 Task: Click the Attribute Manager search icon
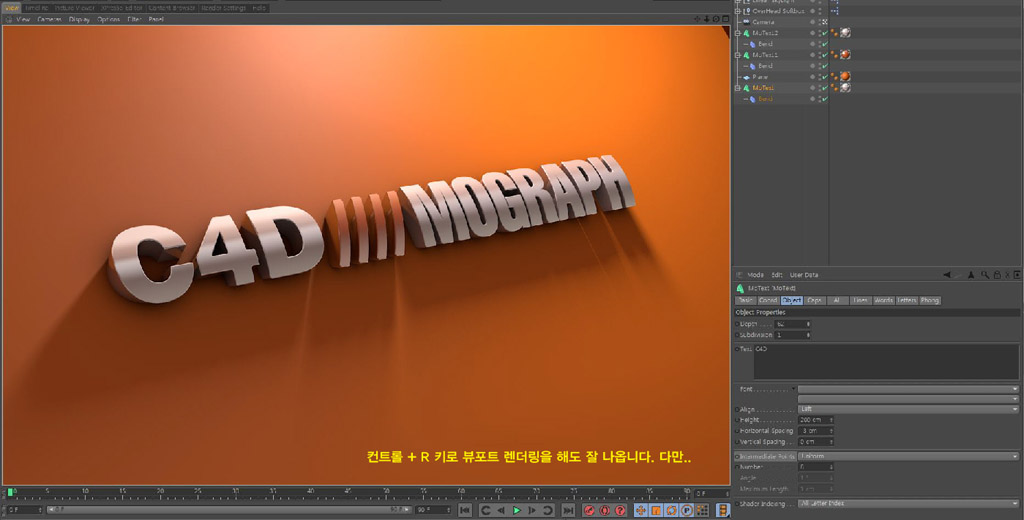(985, 275)
